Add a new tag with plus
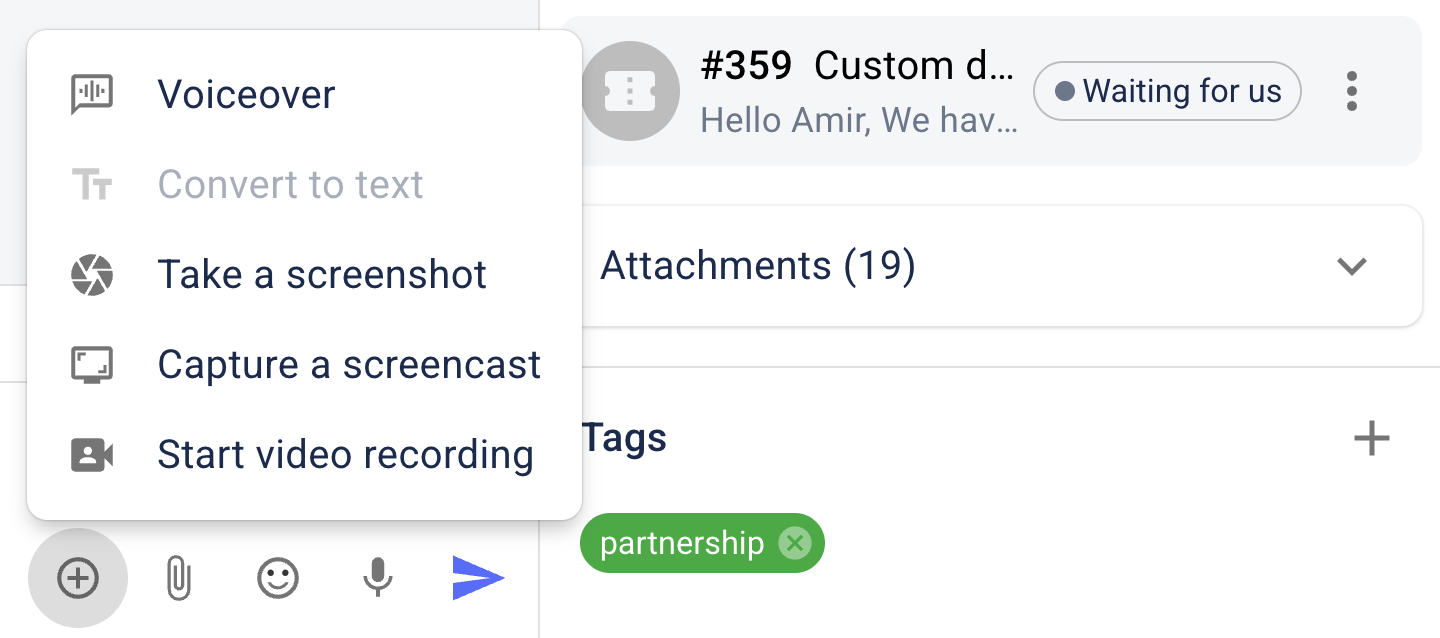The image size is (1440, 638). [1371, 438]
